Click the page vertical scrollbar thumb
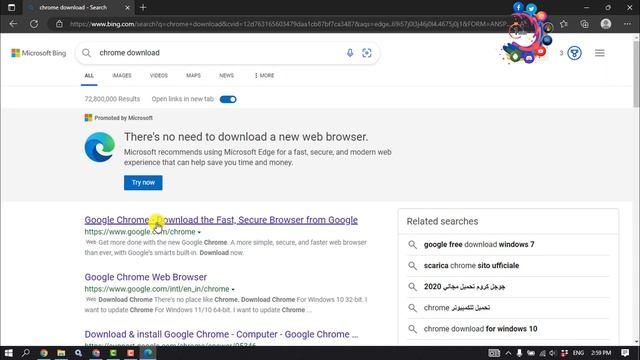Image resolution: width=640 pixels, height=360 pixels. click(636, 73)
